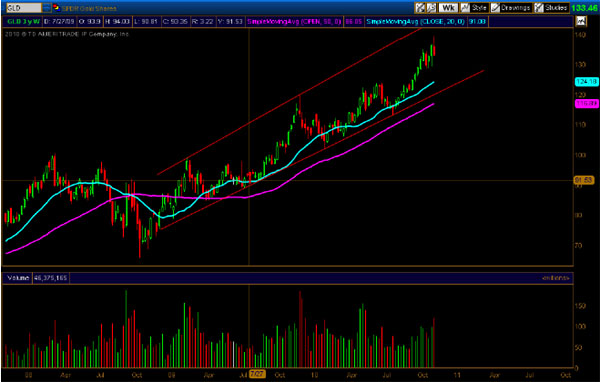The width and height of the screenshot is (600, 382).
Task: Click the magenta 116.89 price axis tag
Action: [586, 103]
